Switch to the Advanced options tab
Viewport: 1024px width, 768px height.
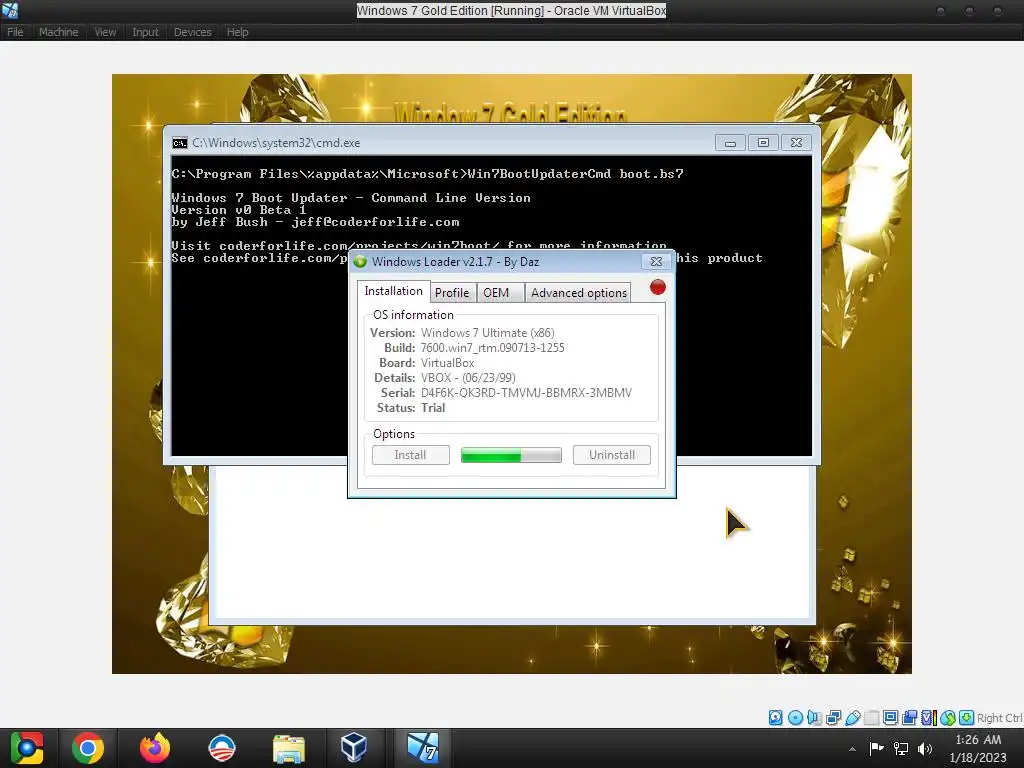[579, 293]
